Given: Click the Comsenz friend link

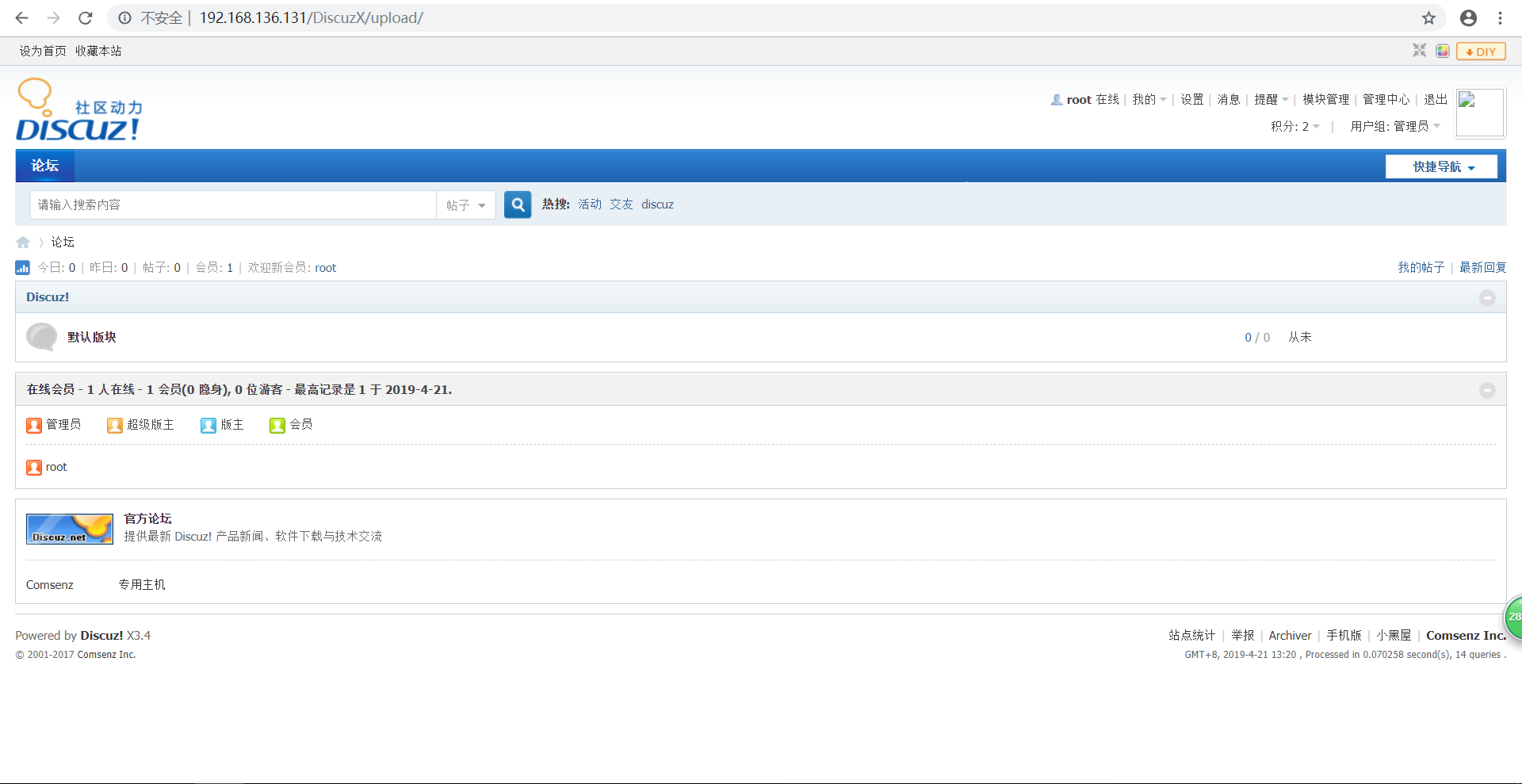Looking at the screenshot, I should [49, 585].
